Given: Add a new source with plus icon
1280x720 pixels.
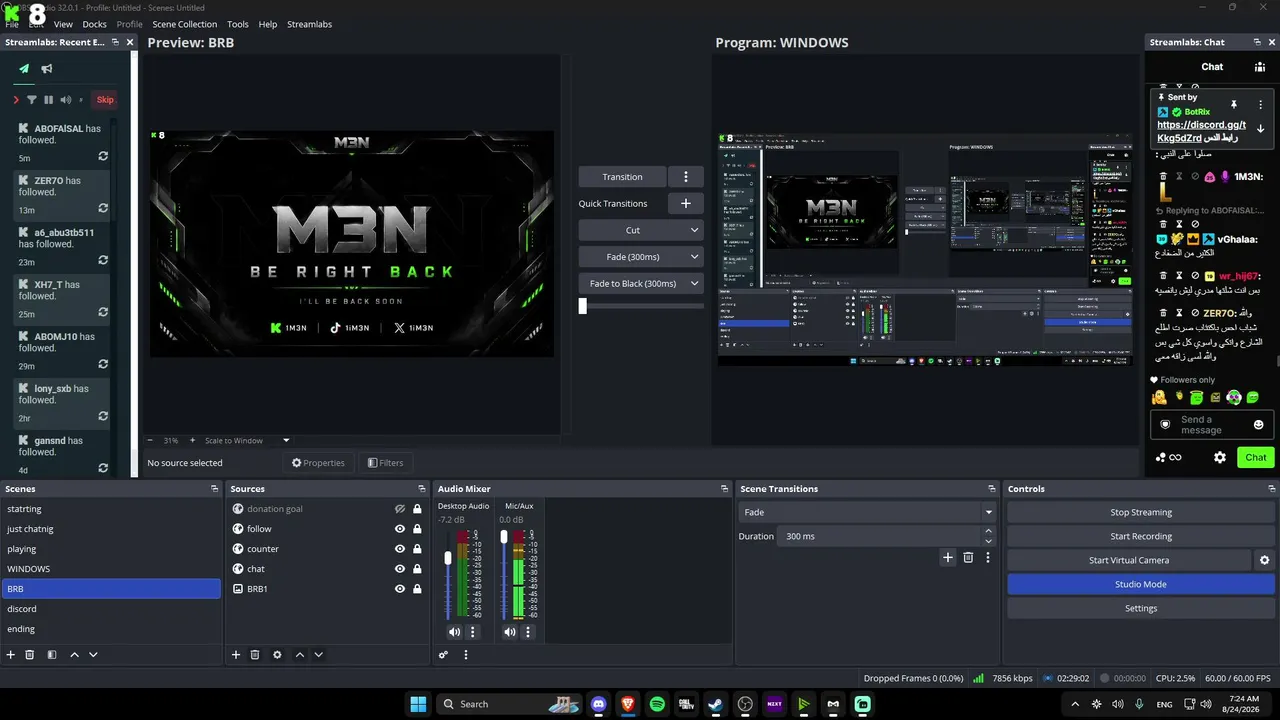Looking at the screenshot, I should click(x=236, y=655).
